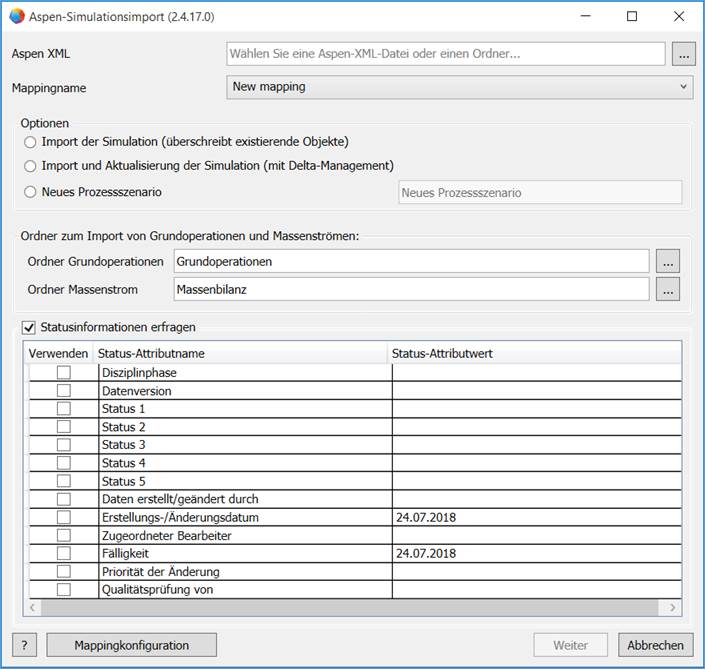Click the Ordner Massenstrom text field
Screen dimensions: 705x669
click(x=411, y=289)
